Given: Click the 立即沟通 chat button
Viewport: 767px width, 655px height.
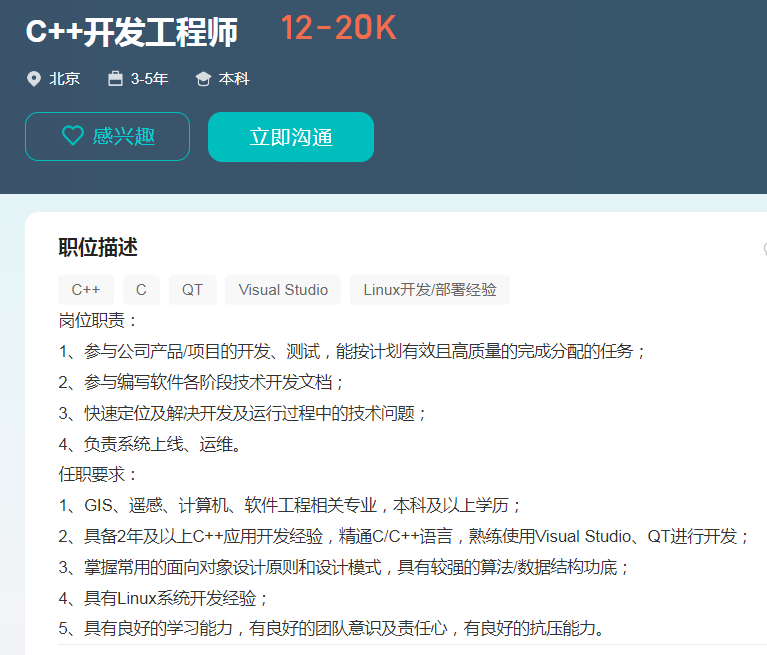Looking at the screenshot, I should [x=291, y=137].
